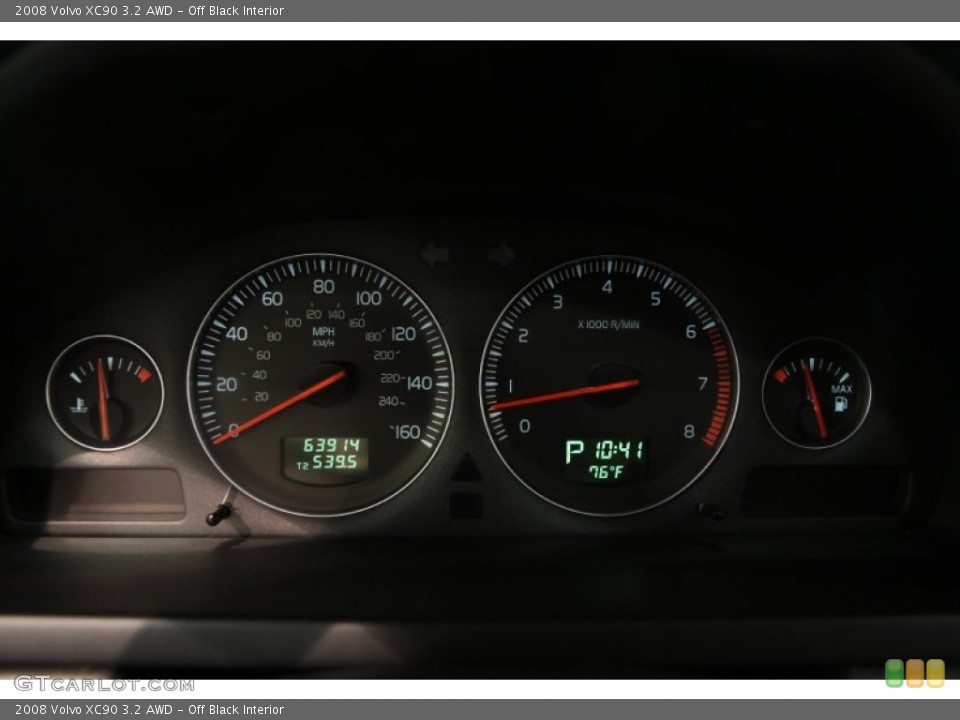The height and width of the screenshot is (720, 960).
Task: Click the outer-ring 160 mph mark on the speedometer
Action: pos(406,432)
